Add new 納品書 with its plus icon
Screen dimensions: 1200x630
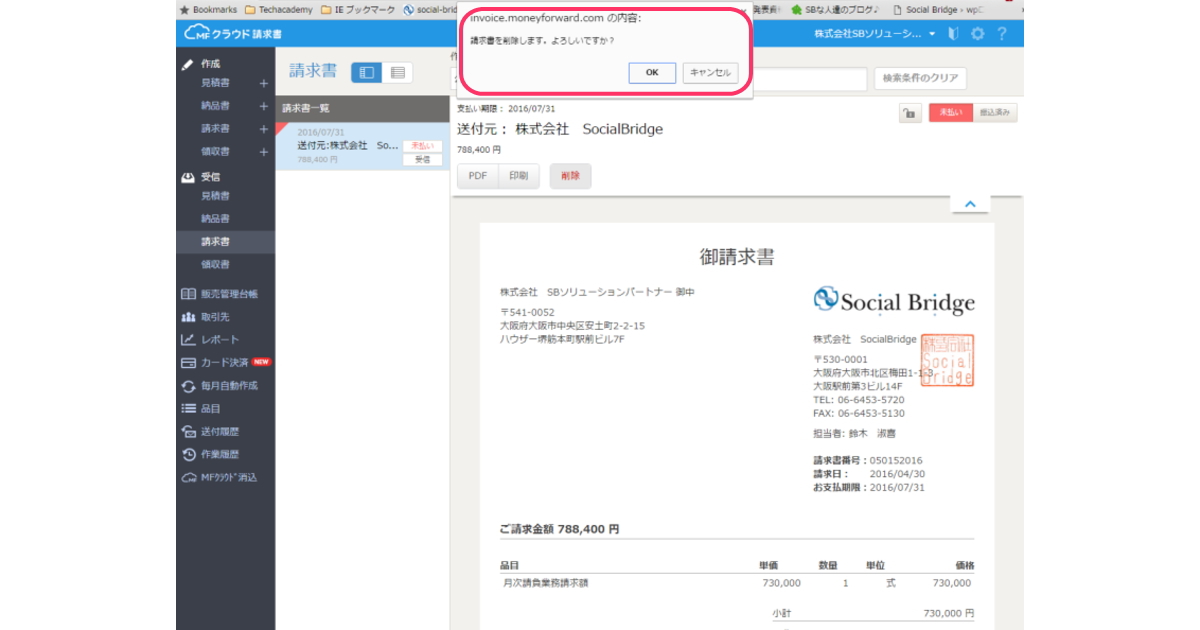click(264, 106)
